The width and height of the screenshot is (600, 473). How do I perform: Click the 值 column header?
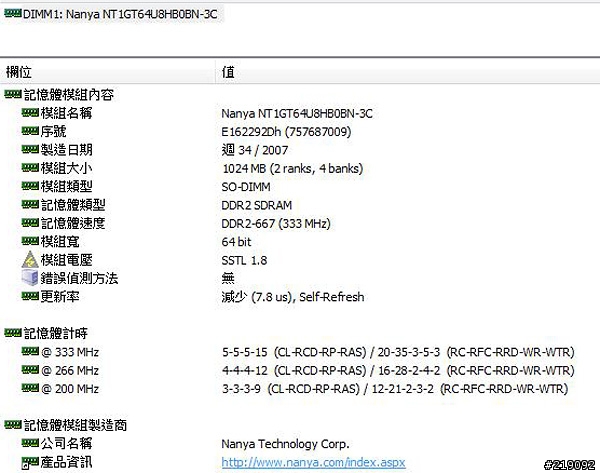coord(228,72)
